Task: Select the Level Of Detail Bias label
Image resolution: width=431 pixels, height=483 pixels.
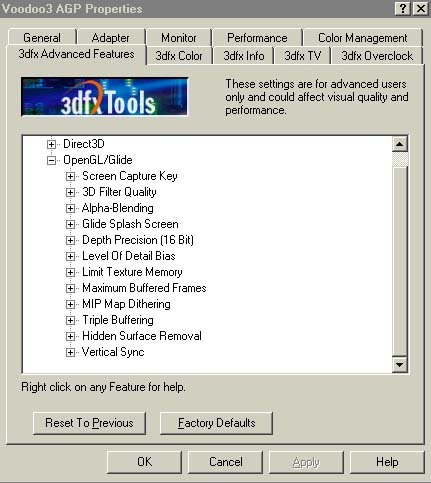Action: (129, 256)
